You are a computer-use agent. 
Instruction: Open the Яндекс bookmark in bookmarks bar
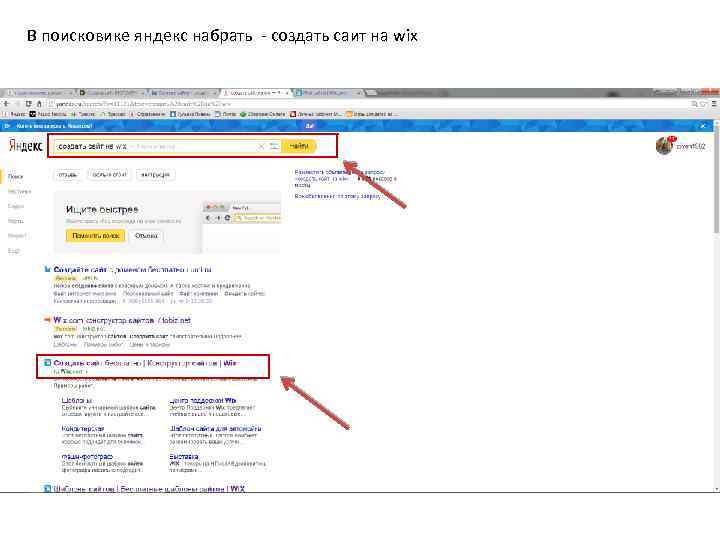(14, 114)
